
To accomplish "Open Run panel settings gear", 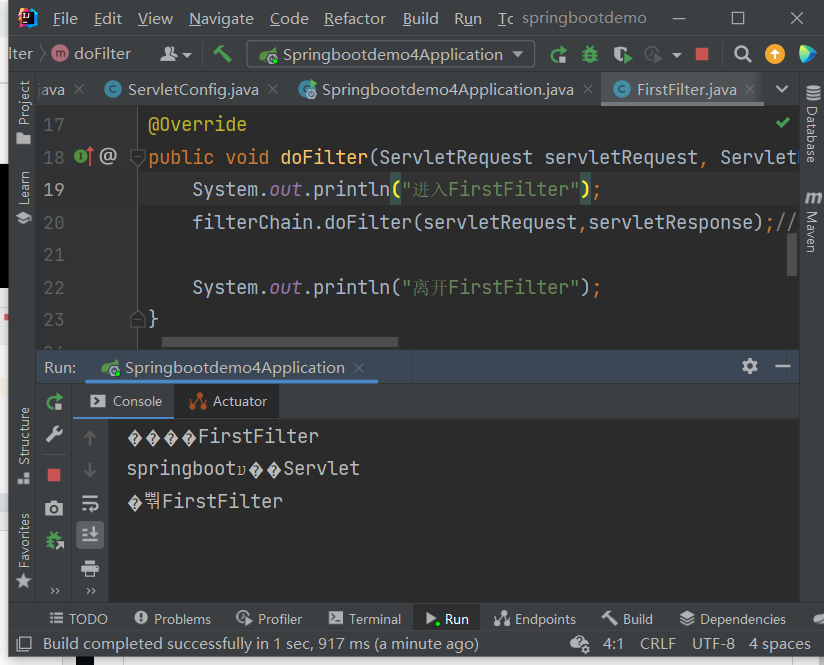I will 749,366.
